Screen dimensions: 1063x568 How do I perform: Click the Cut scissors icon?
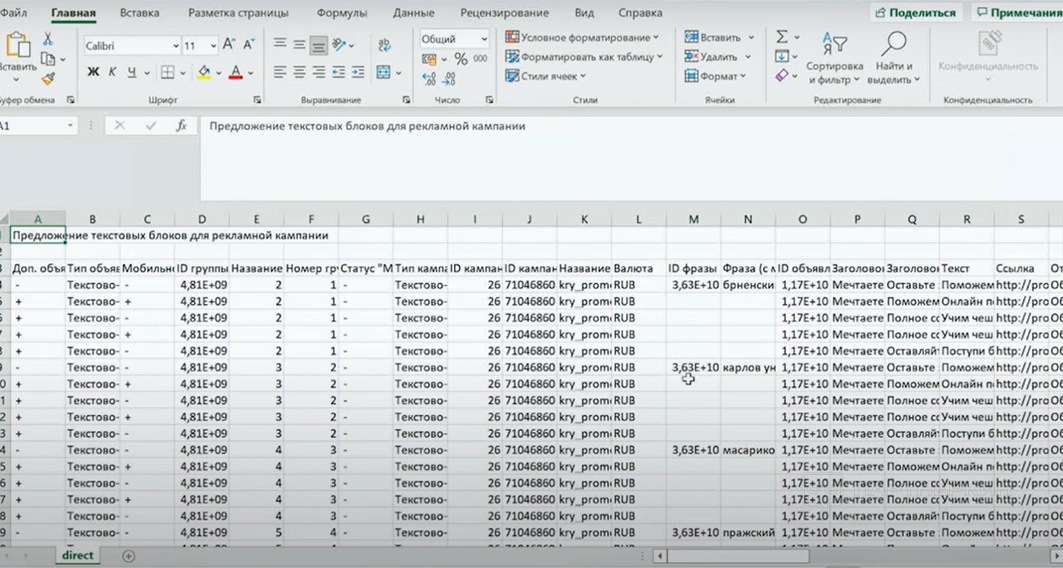47,39
